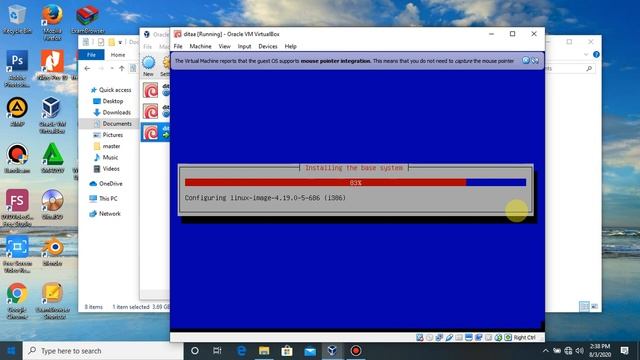Switch File Explorer to details view

point(584,306)
